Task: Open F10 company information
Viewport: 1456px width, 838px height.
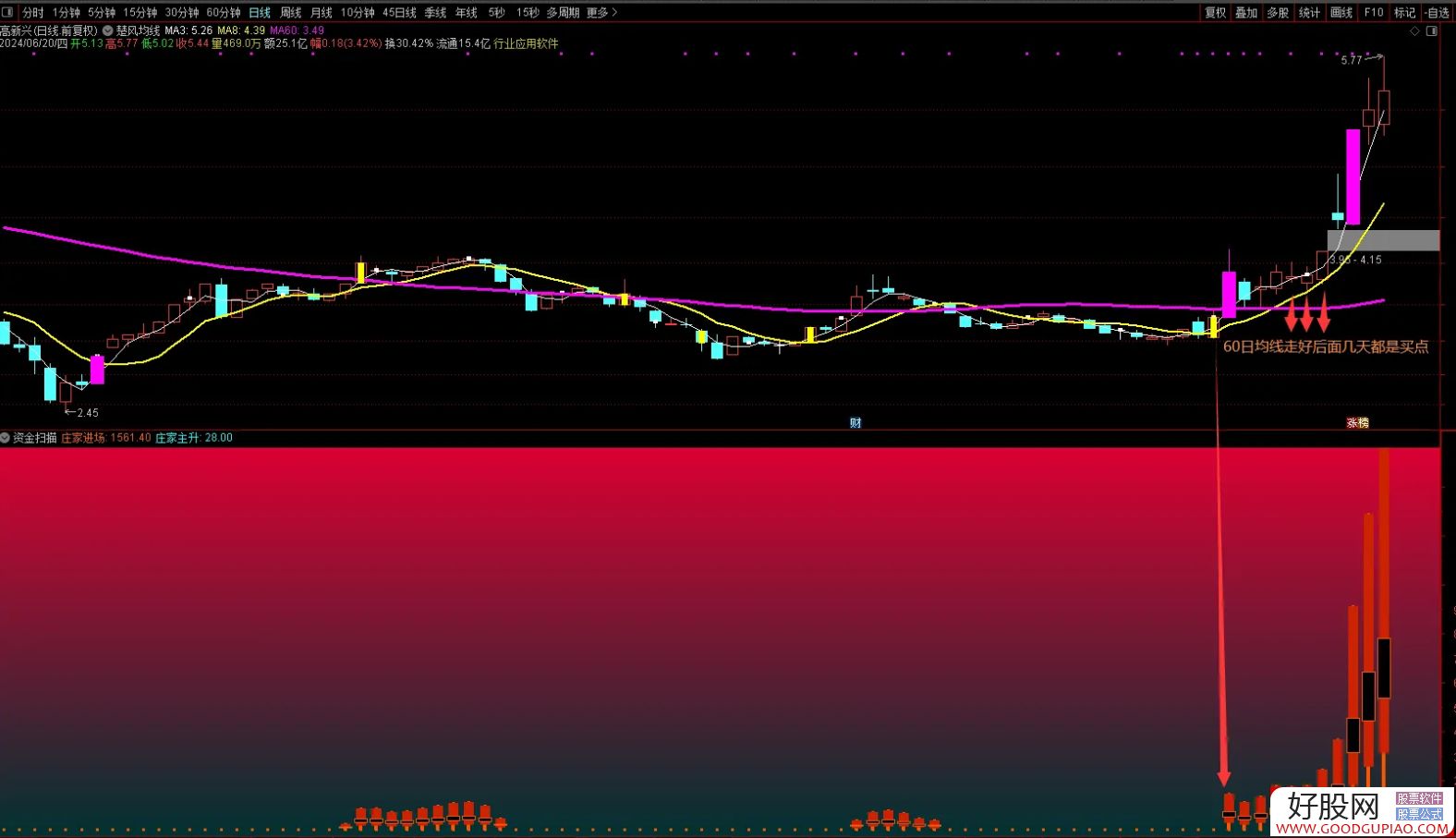Action: click(x=1374, y=12)
